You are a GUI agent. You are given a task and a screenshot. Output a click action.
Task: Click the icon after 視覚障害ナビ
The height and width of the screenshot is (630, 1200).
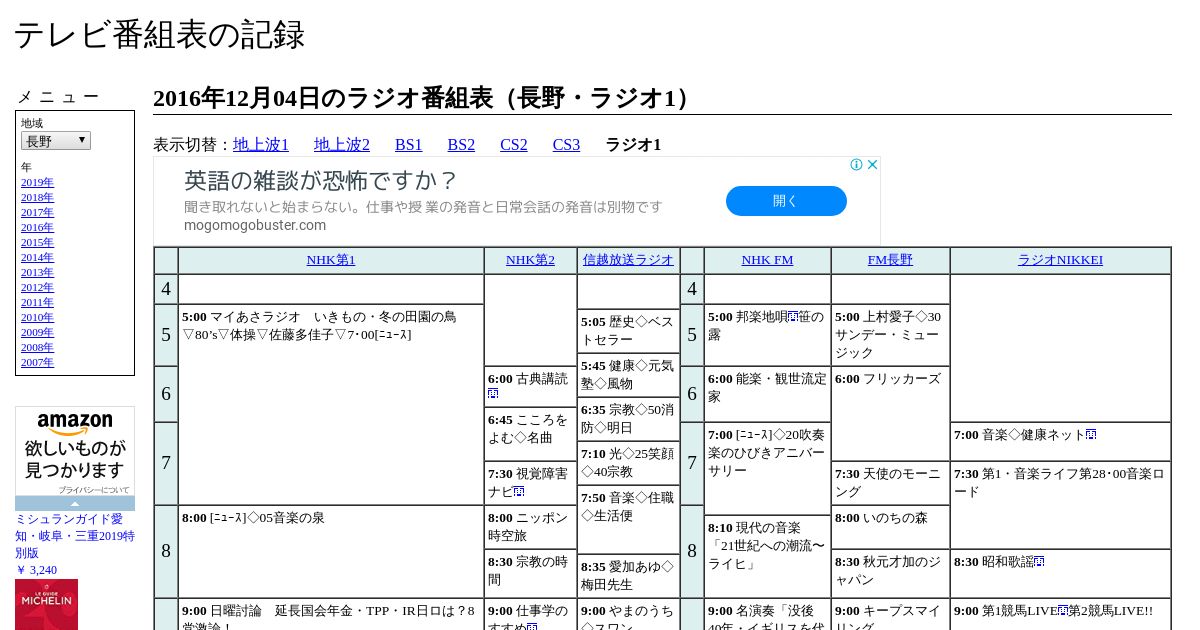click(x=519, y=492)
